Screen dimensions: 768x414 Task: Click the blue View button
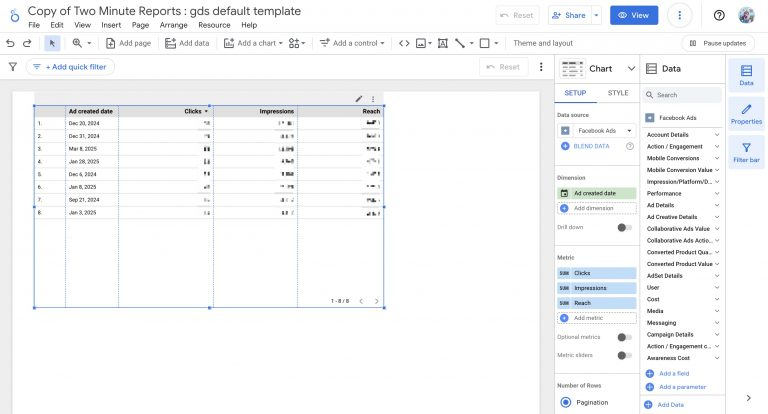[x=634, y=16]
